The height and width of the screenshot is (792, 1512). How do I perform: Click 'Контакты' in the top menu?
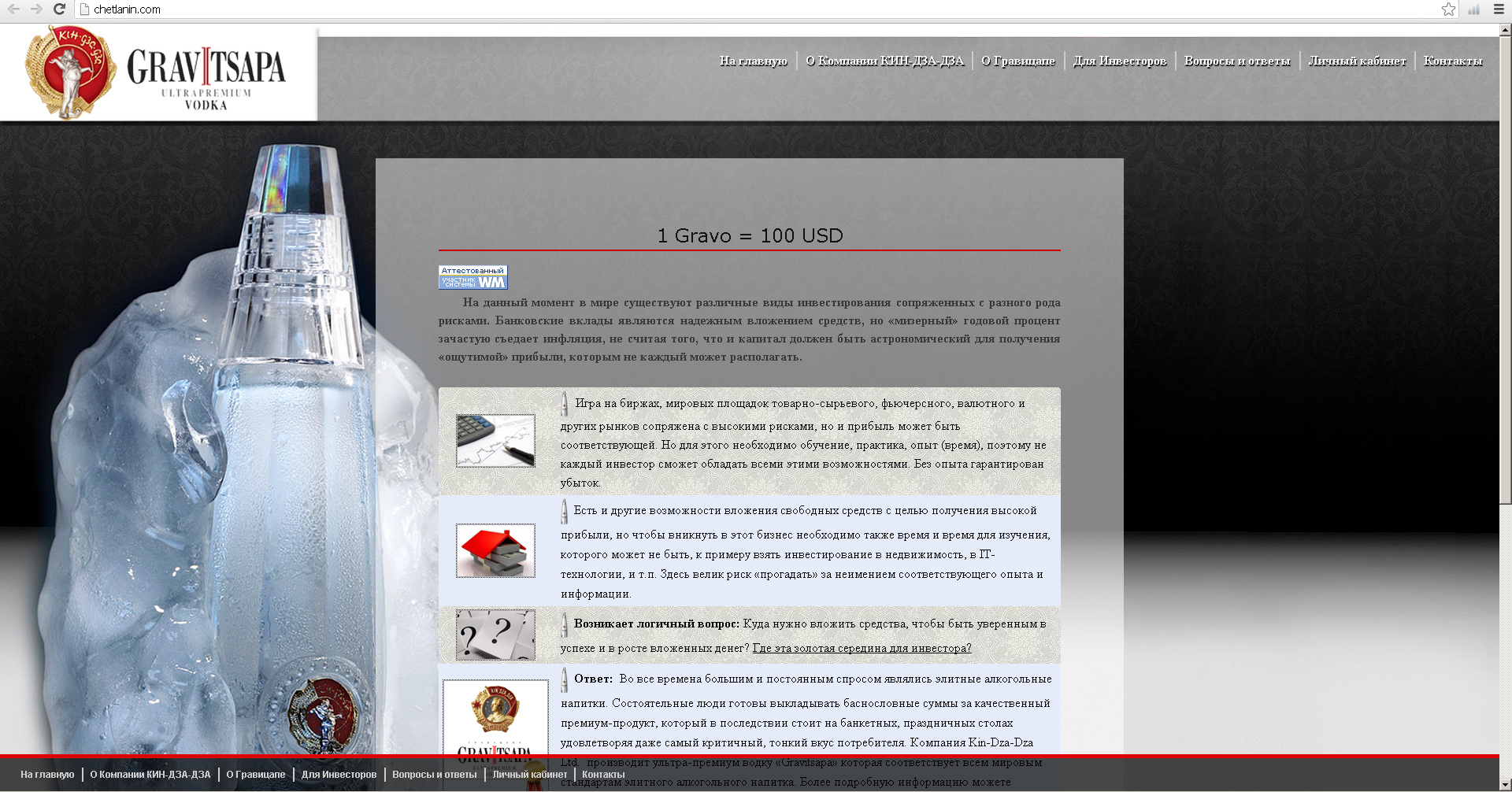[x=1453, y=61]
